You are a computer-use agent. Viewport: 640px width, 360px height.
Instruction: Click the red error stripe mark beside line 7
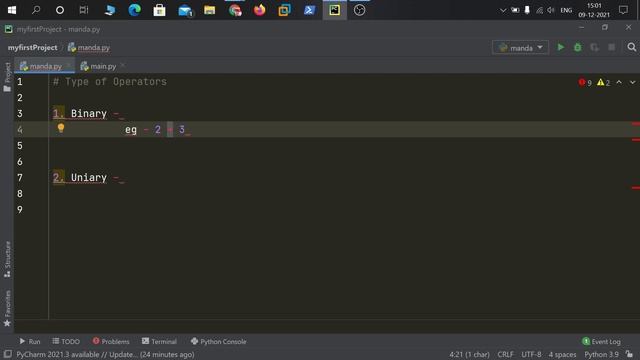point(636,188)
